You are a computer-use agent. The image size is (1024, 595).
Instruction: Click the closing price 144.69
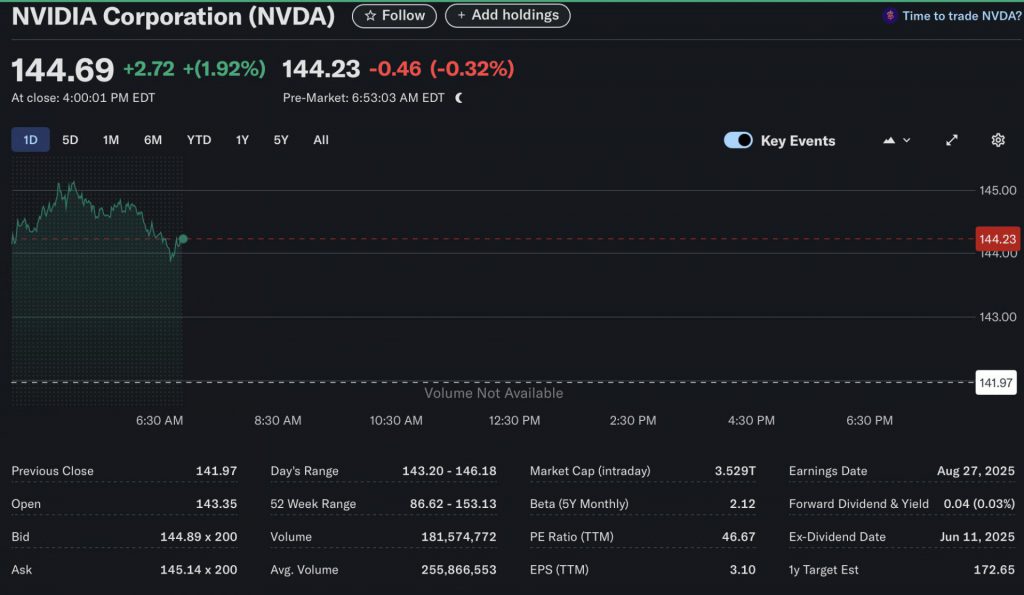(x=63, y=70)
